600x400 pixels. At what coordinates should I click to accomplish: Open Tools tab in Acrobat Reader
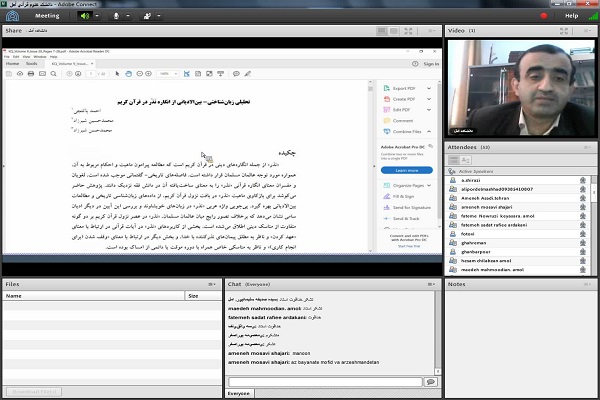coord(31,64)
